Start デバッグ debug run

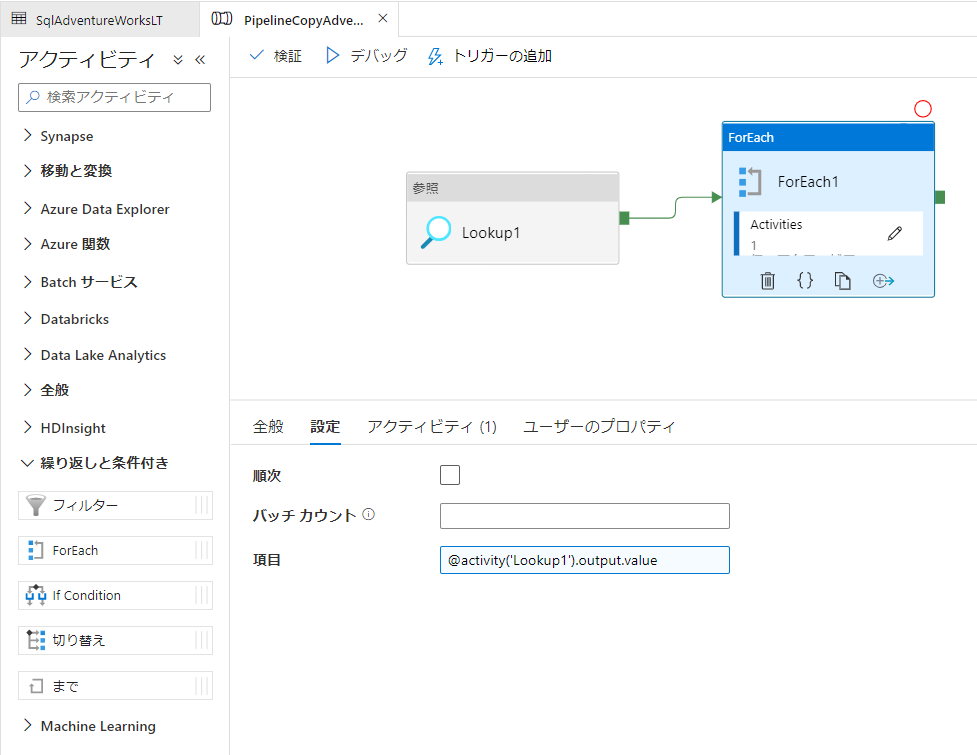(366, 56)
